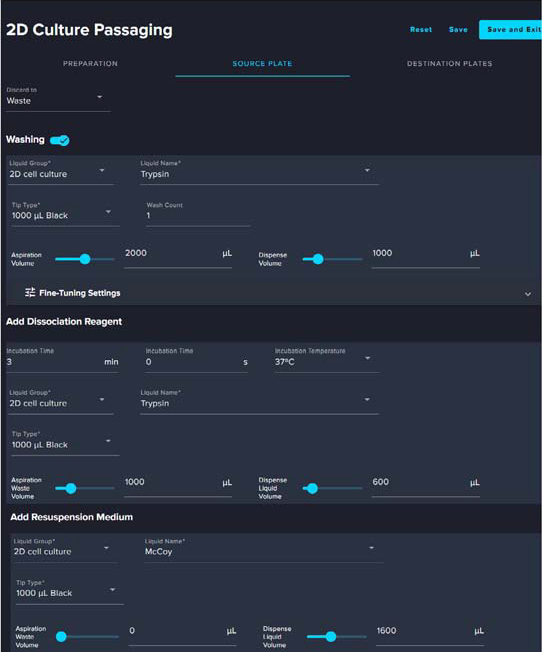Click Washing Aspiration Volume slider handle
542x652 pixels.
pyautogui.click(x=85, y=259)
